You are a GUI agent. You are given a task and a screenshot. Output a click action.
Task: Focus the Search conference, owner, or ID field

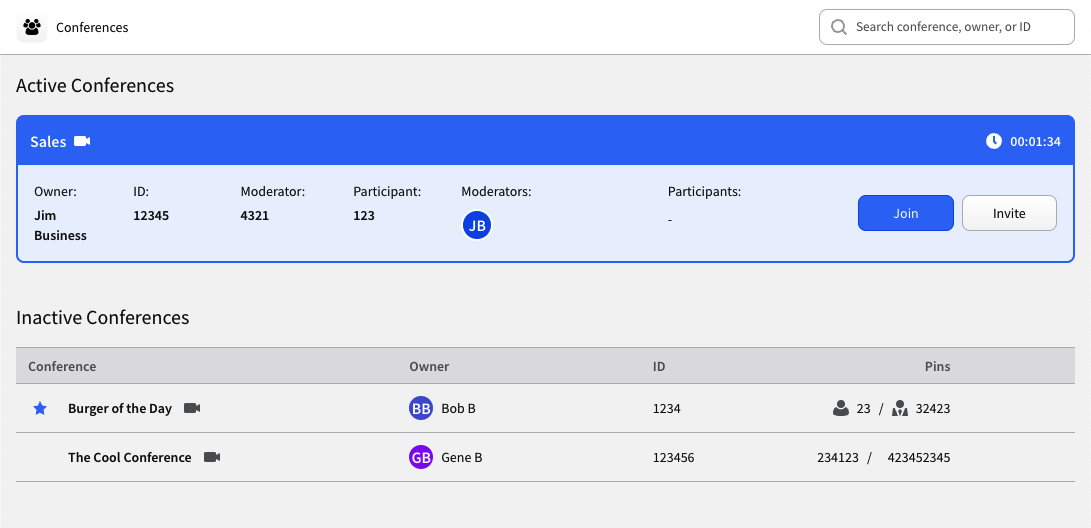[x=946, y=27]
